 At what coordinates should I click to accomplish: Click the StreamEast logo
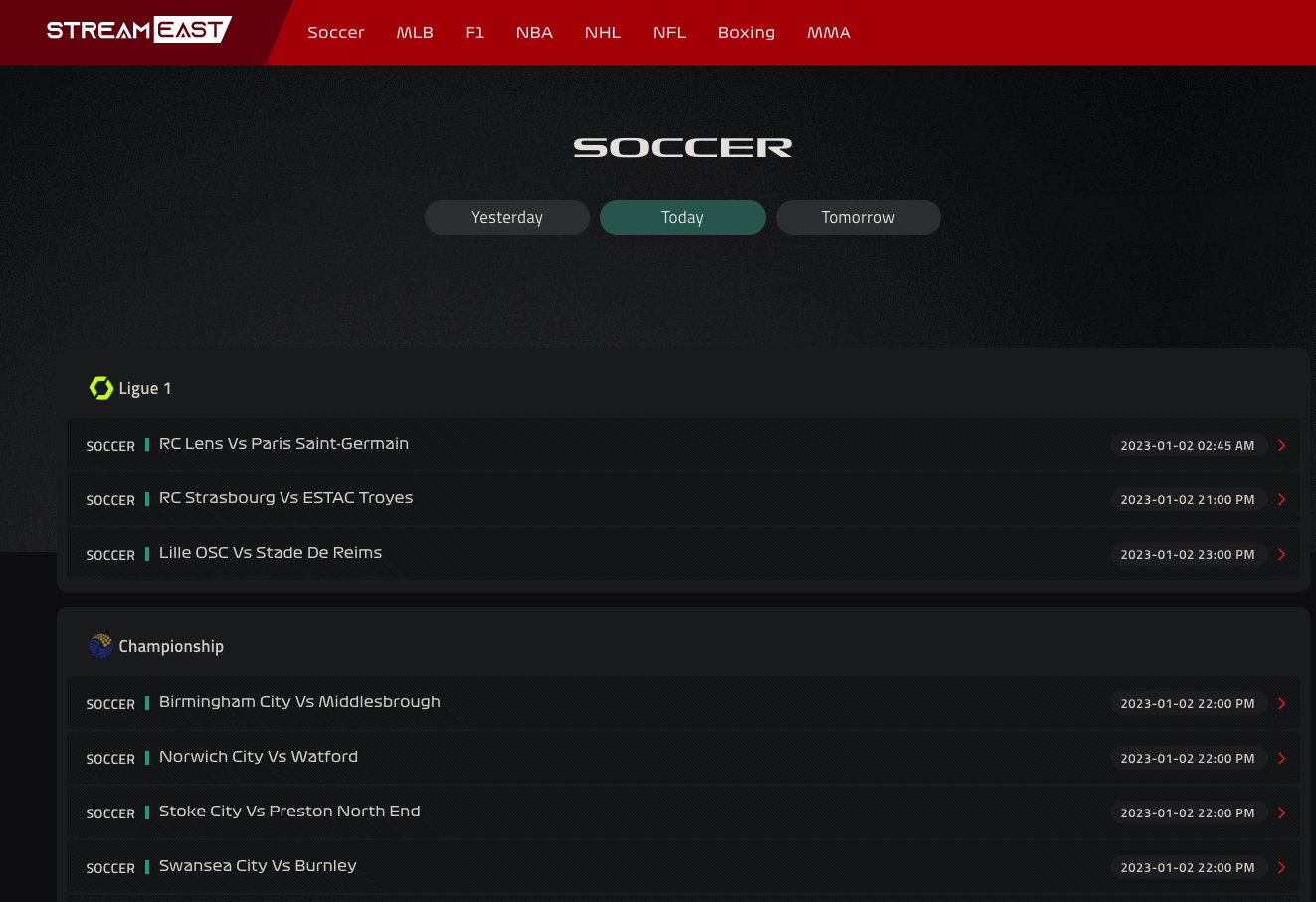point(139,30)
